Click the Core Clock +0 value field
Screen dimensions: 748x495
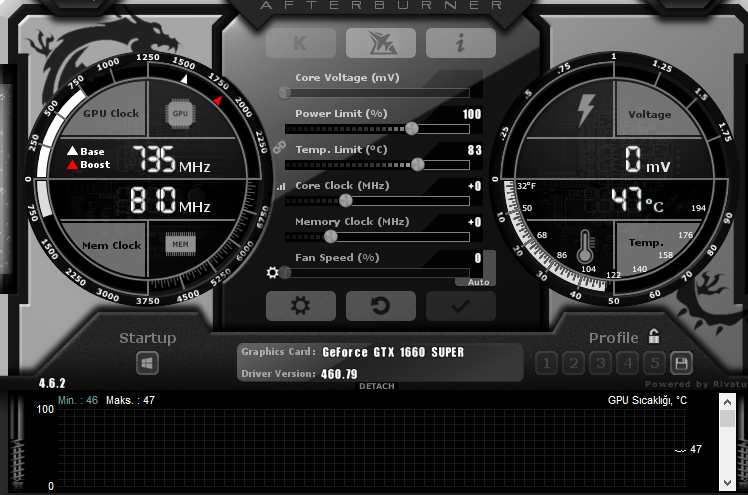(475, 186)
